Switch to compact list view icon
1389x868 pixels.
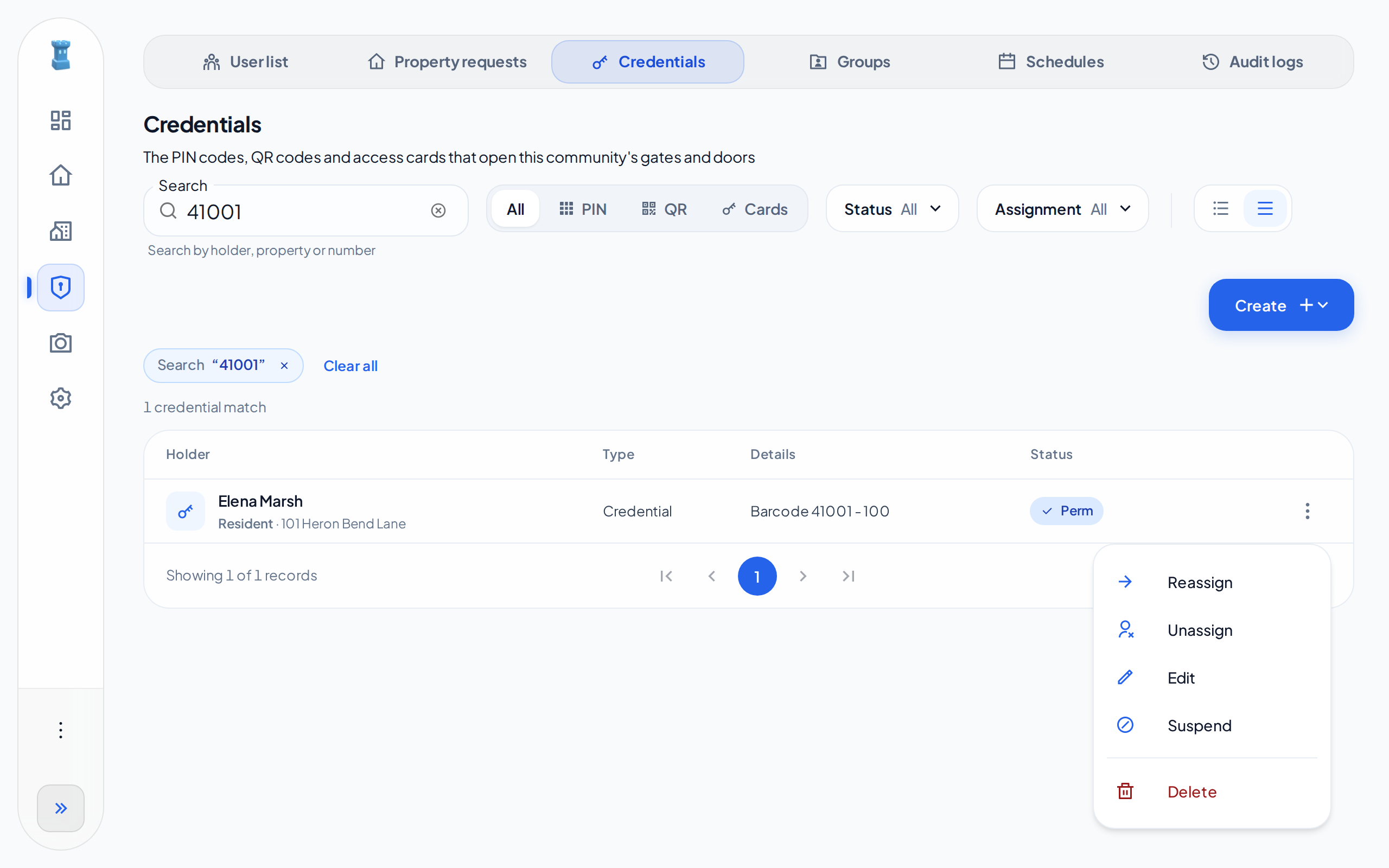[x=1220, y=208]
